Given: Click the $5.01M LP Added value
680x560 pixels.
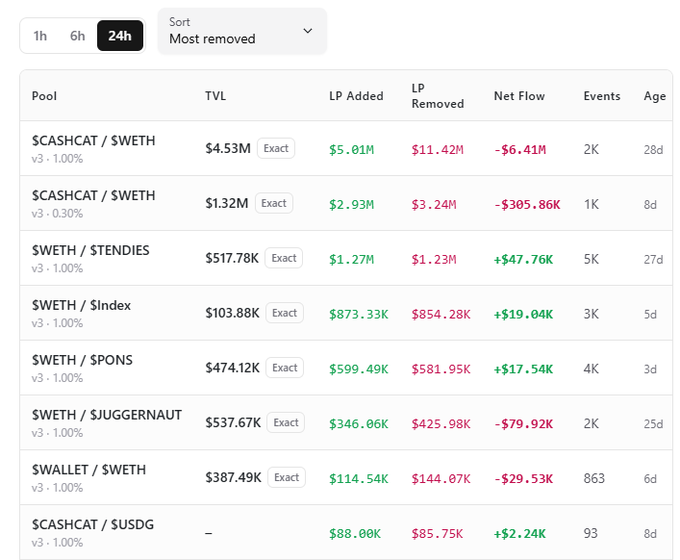Looking at the screenshot, I should tap(351, 150).
